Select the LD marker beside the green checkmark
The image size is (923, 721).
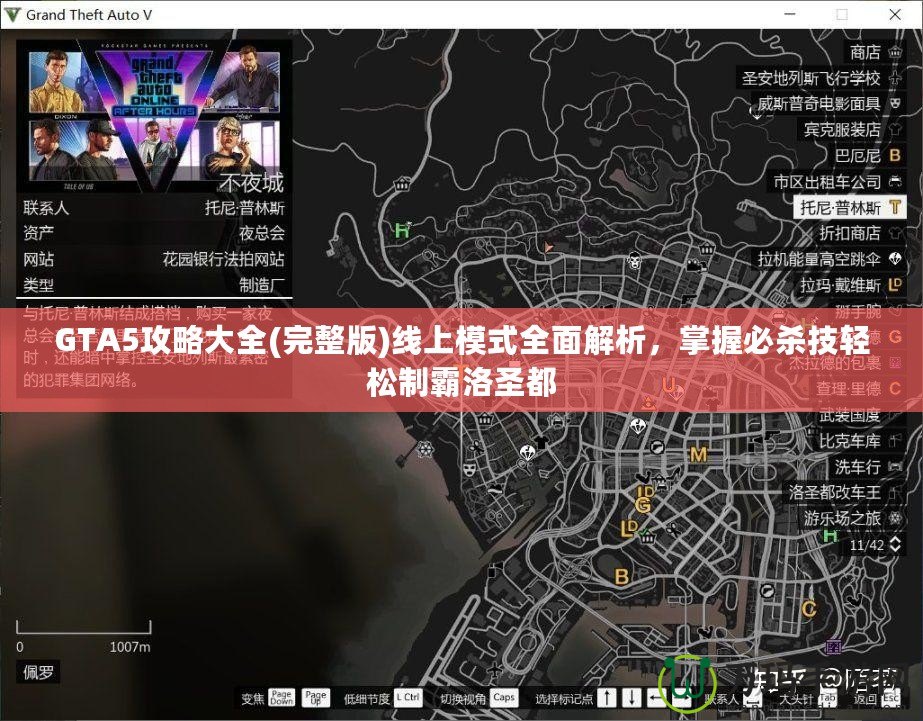pos(629,528)
